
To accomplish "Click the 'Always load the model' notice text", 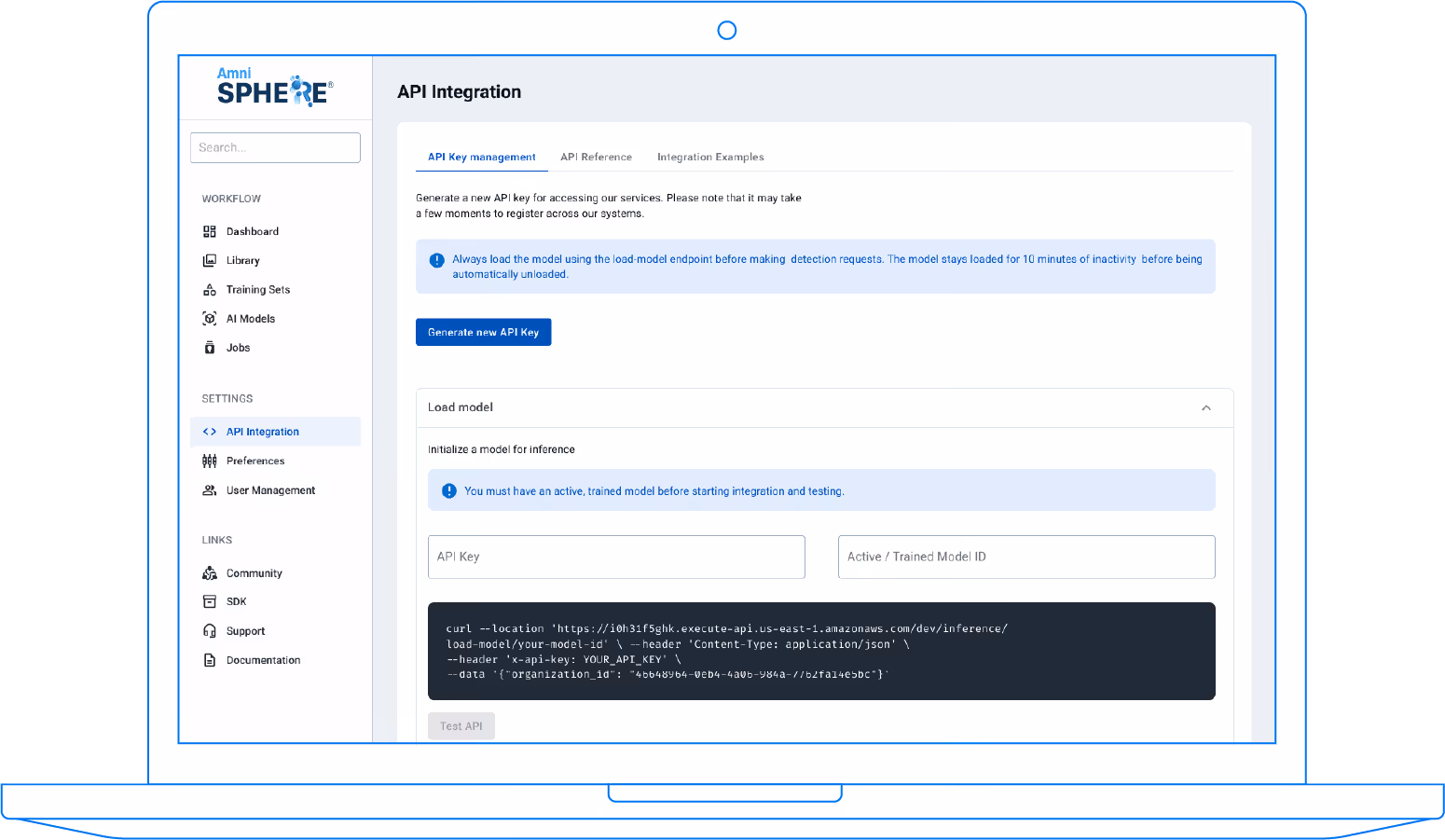I will point(827,267).
